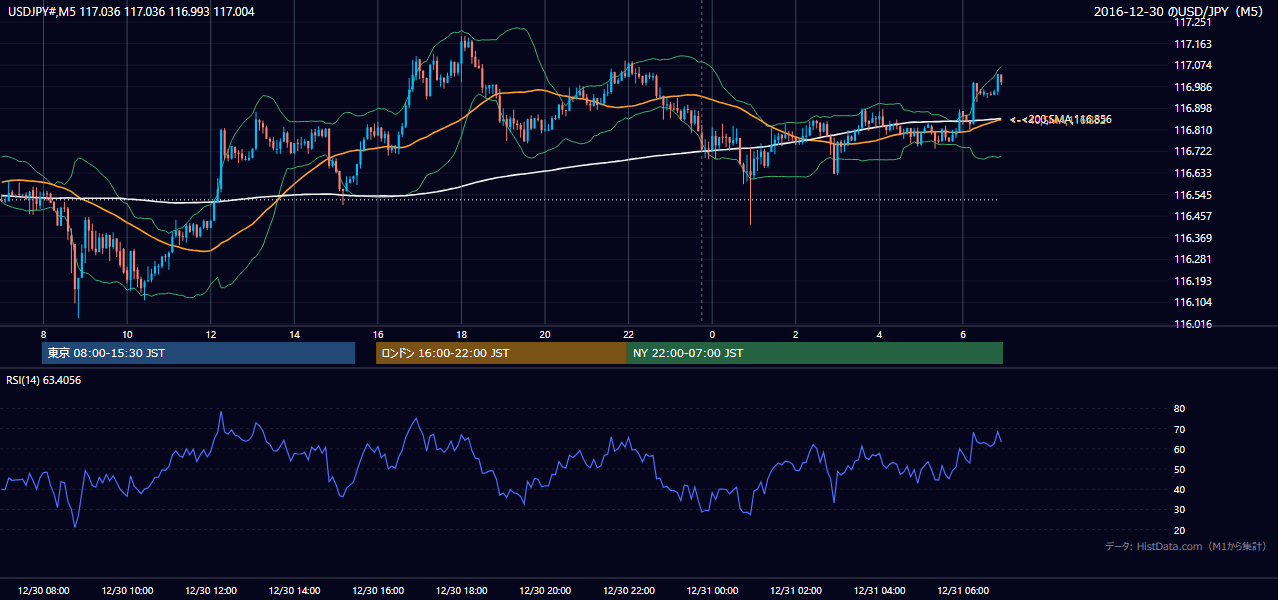Select the 東京 08:00-15:30 JST session bar
Screen dimensions: 1278x600
[198, 353]
